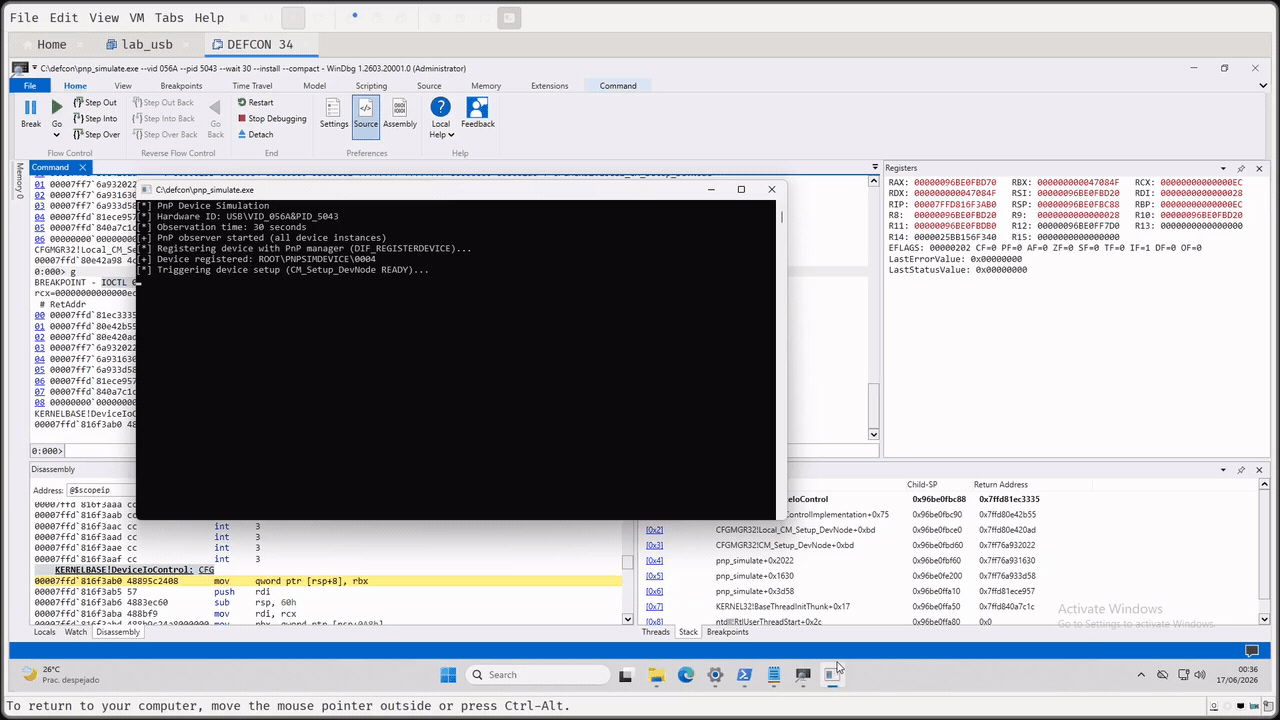Click stack frame link [0x5]

pos(654,576)
